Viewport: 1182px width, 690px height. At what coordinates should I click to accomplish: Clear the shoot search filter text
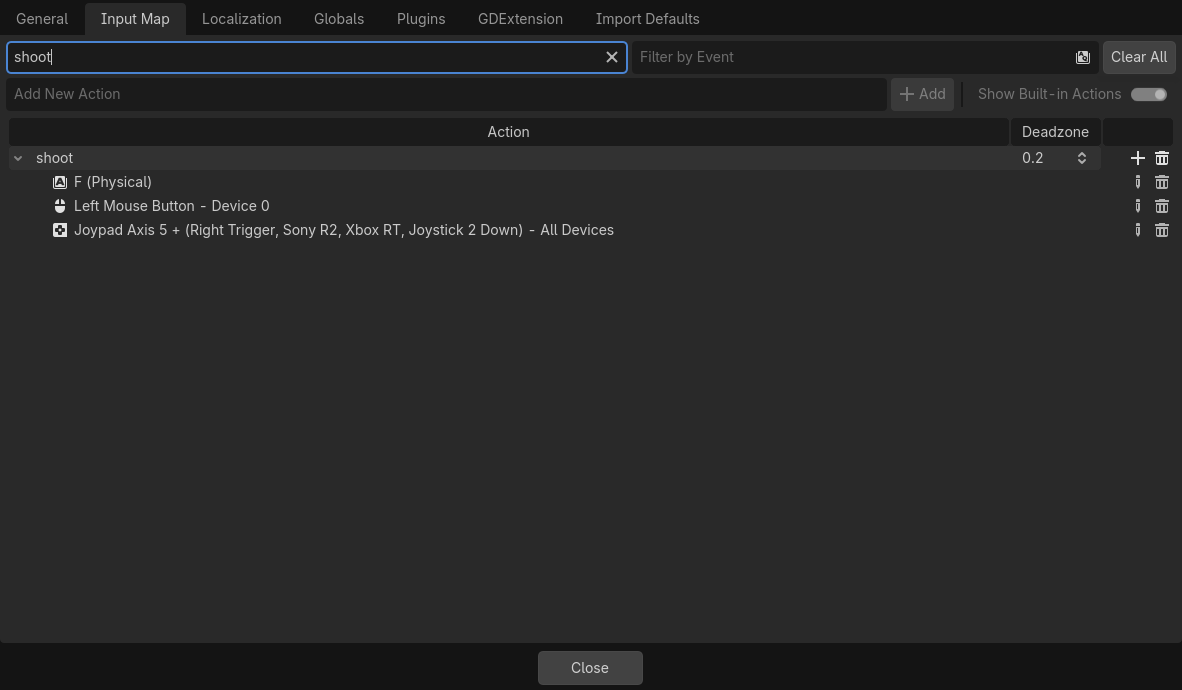[x=611, y=57]
